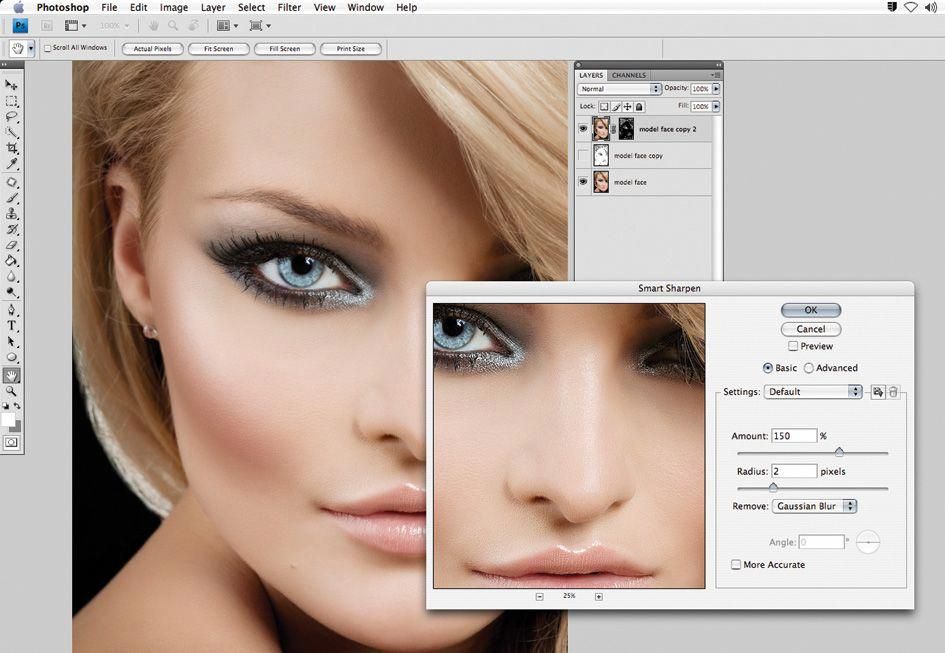The width and height of the screenshot is (945, 653).
Task: Pick the Eyedropper tool
Action: coord(12,163)
